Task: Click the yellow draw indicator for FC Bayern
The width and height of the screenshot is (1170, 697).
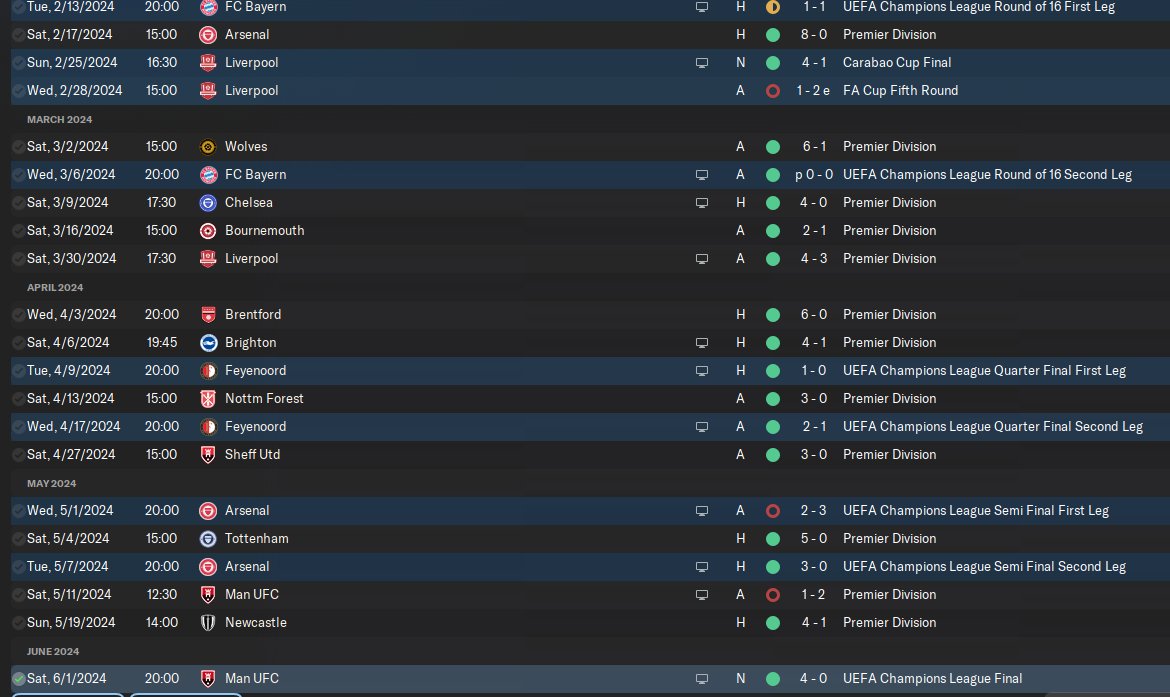Action: [x=773, y=7]
